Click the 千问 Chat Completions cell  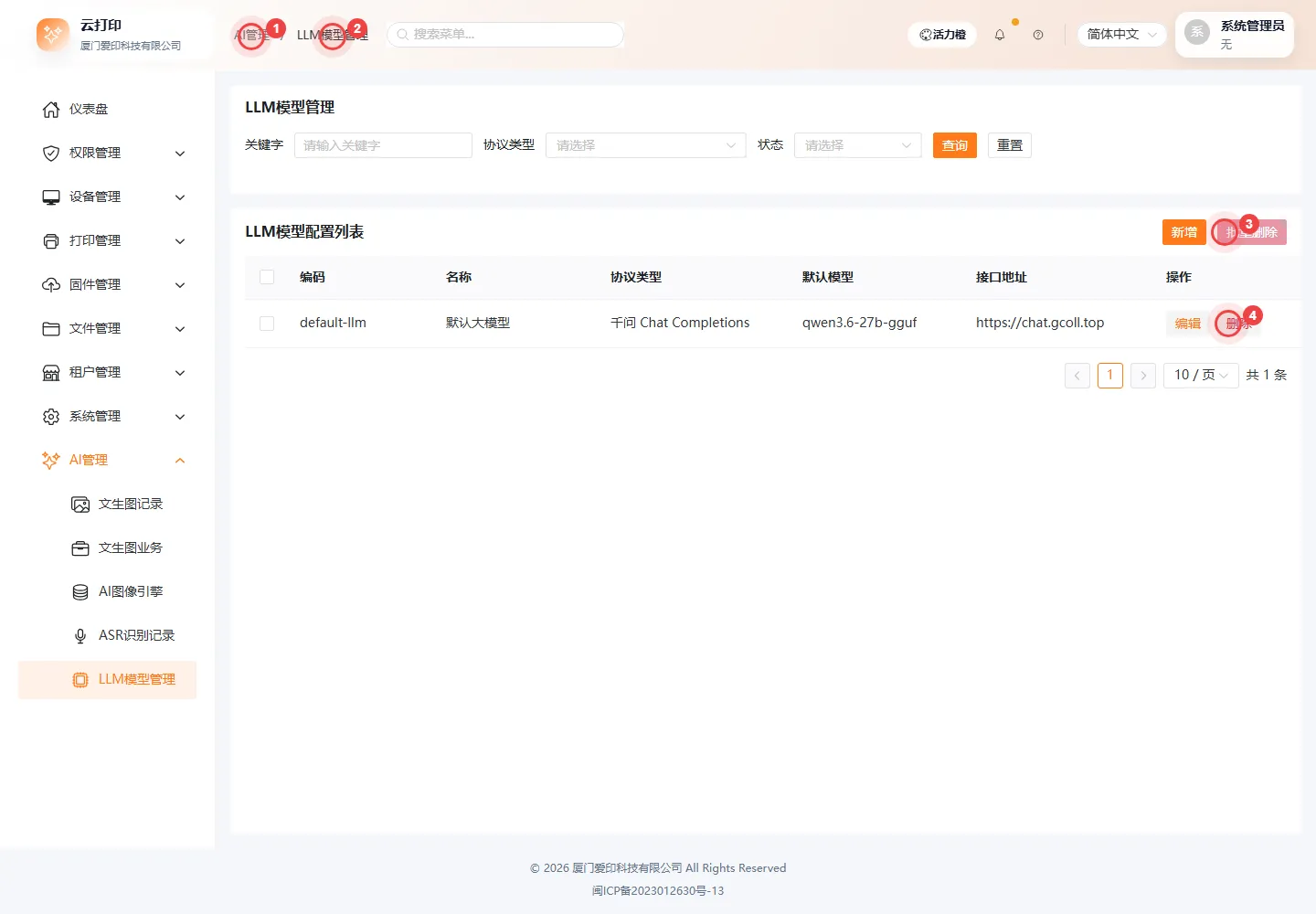point(680,323)
